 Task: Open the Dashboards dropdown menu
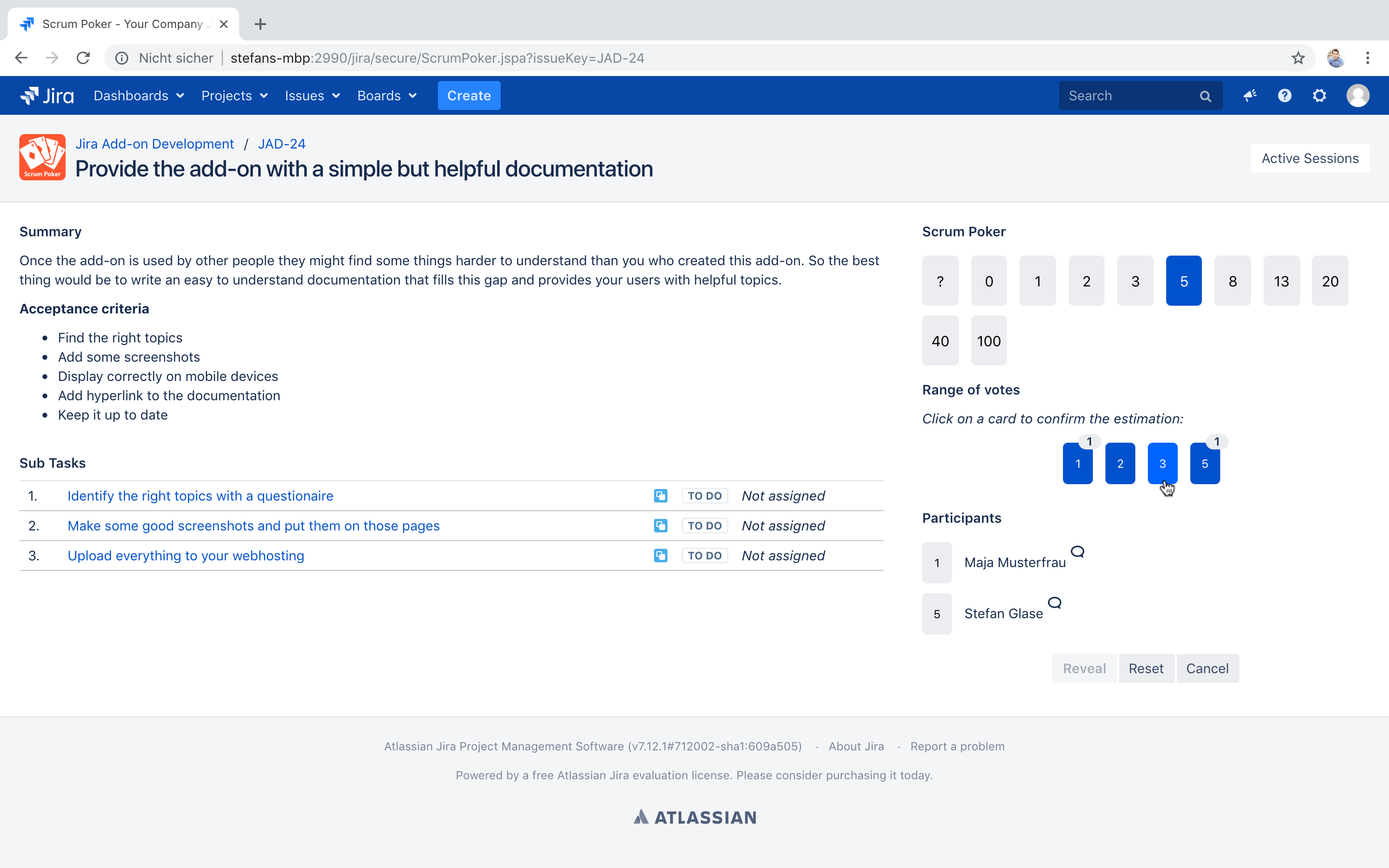(138, 95)
